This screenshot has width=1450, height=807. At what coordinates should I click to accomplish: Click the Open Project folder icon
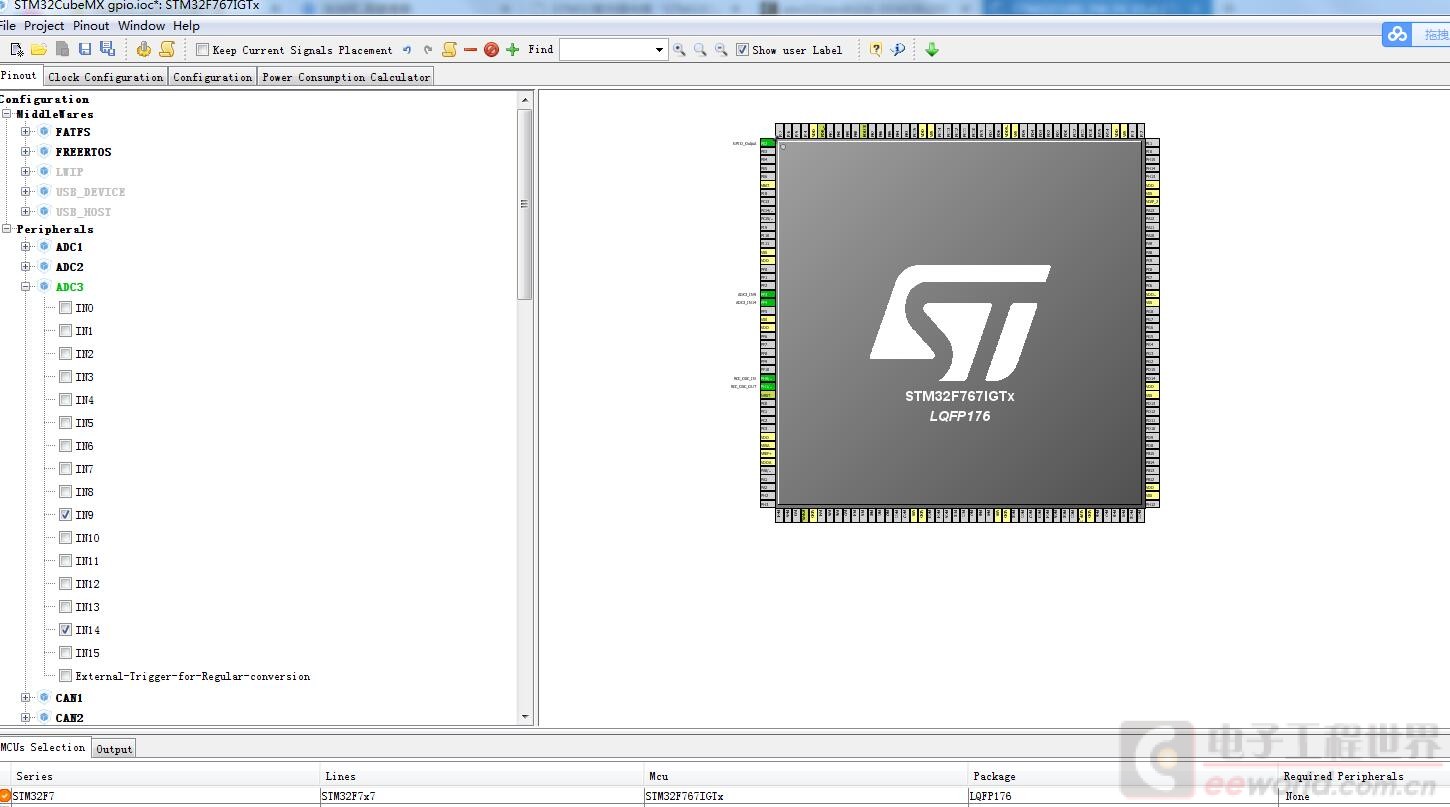tap(39, 49)
